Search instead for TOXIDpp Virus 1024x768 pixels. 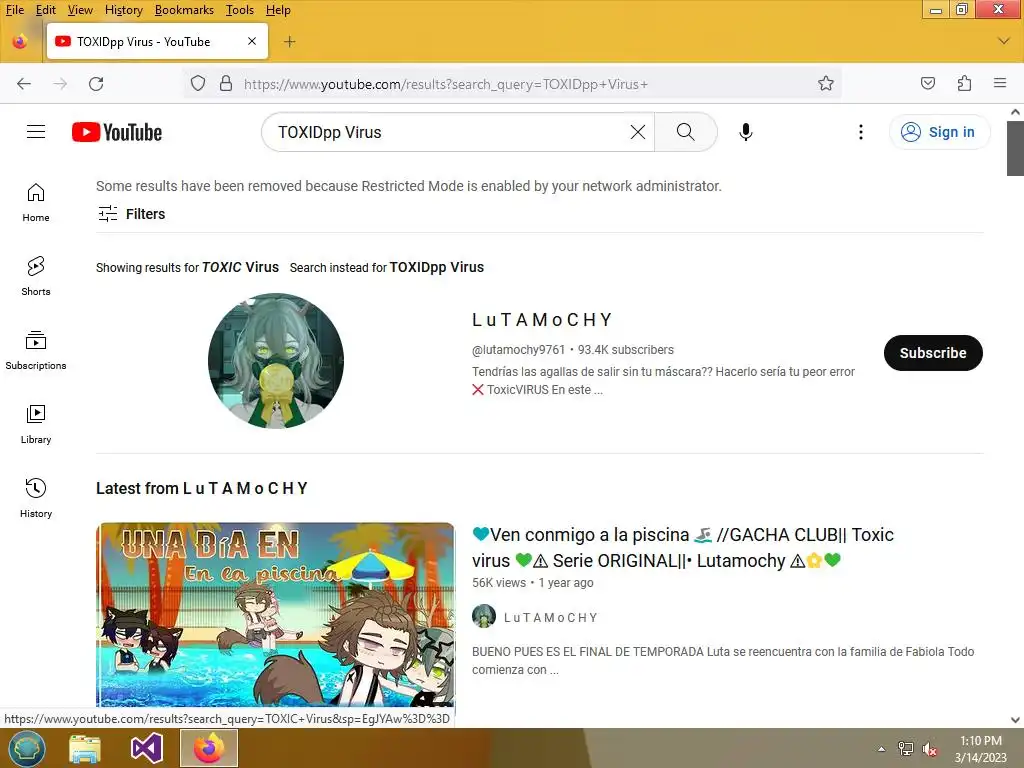click(436, 267)
